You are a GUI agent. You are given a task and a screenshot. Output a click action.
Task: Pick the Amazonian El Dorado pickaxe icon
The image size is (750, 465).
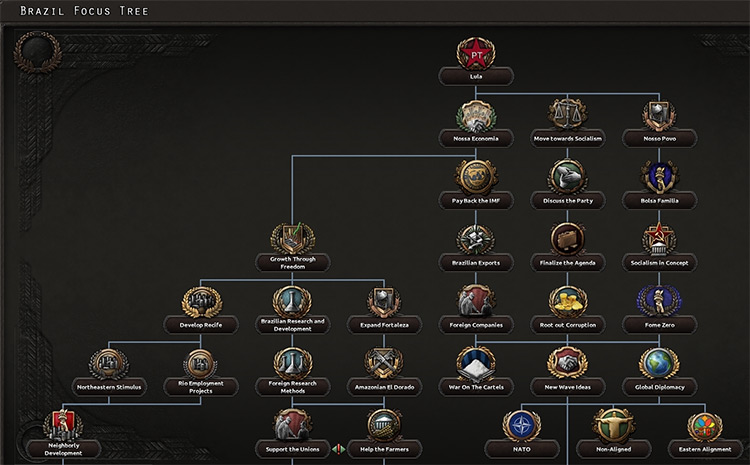384,364
